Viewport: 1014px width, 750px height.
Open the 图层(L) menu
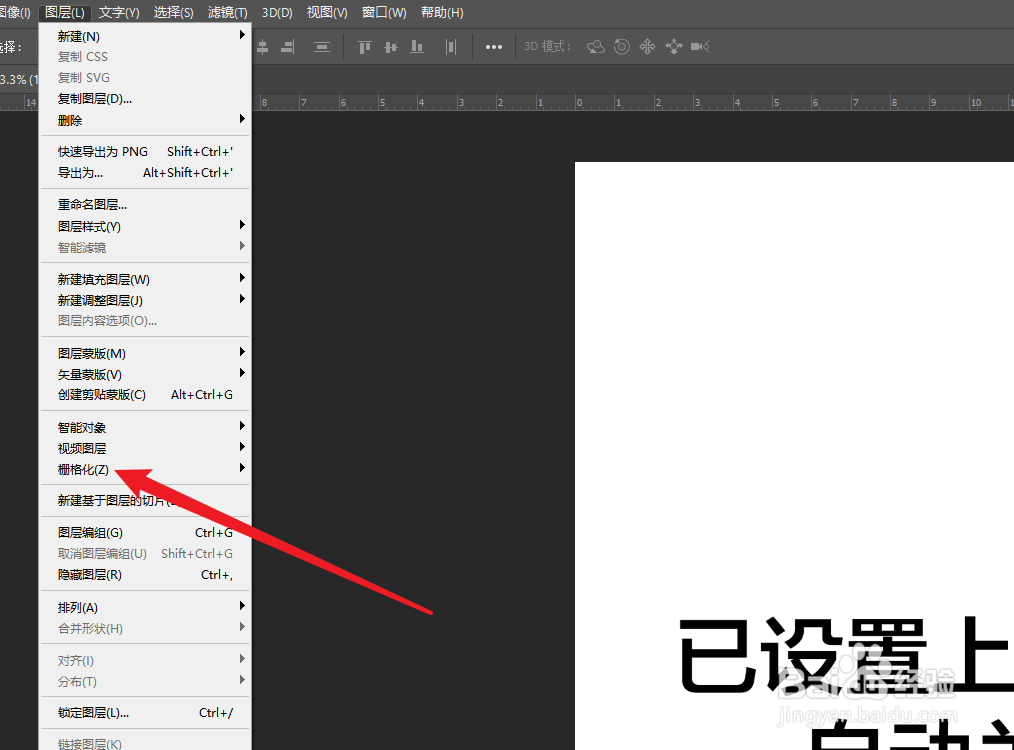(65, 12)
